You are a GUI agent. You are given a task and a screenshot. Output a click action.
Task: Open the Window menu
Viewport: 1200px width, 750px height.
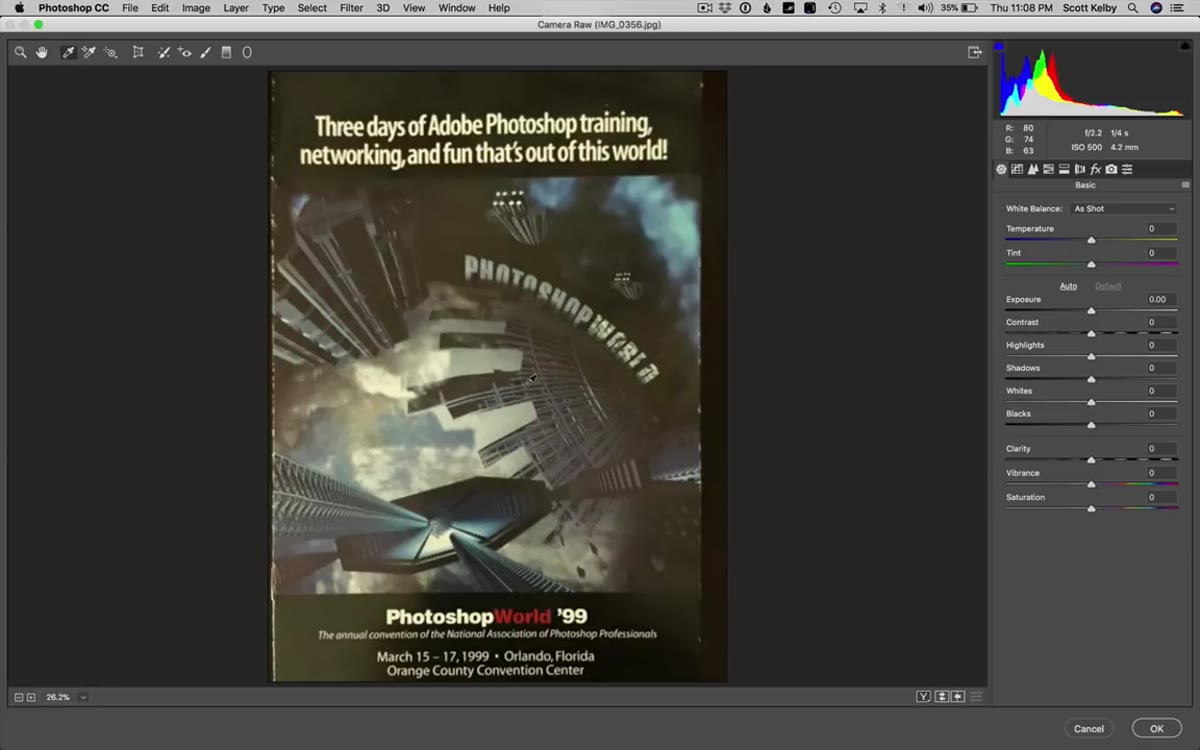(457, 8)
